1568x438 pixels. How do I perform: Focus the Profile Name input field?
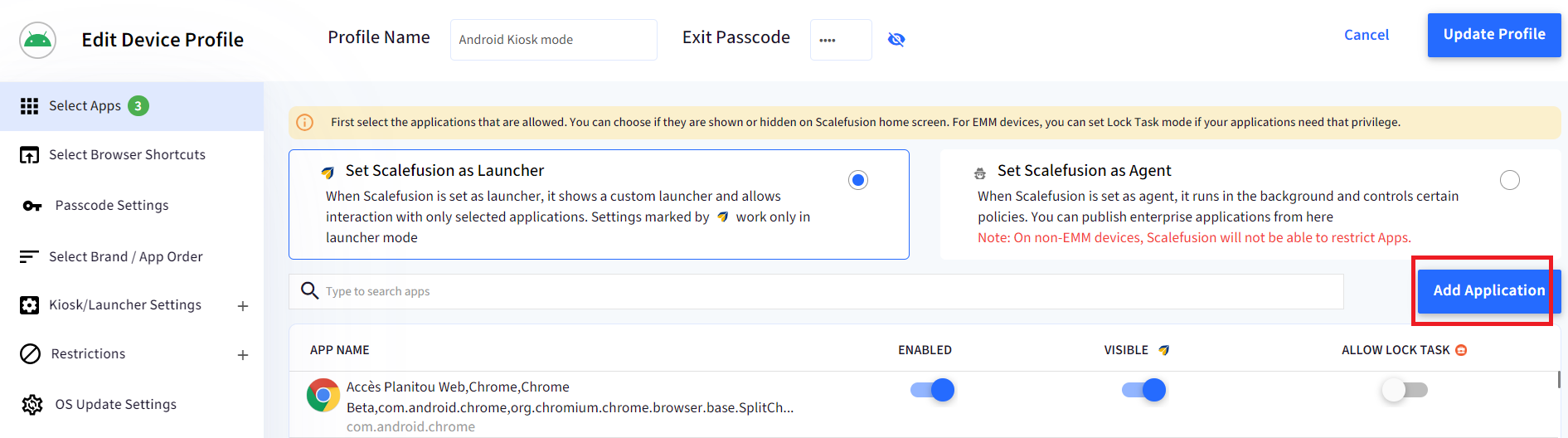point(554,40)
